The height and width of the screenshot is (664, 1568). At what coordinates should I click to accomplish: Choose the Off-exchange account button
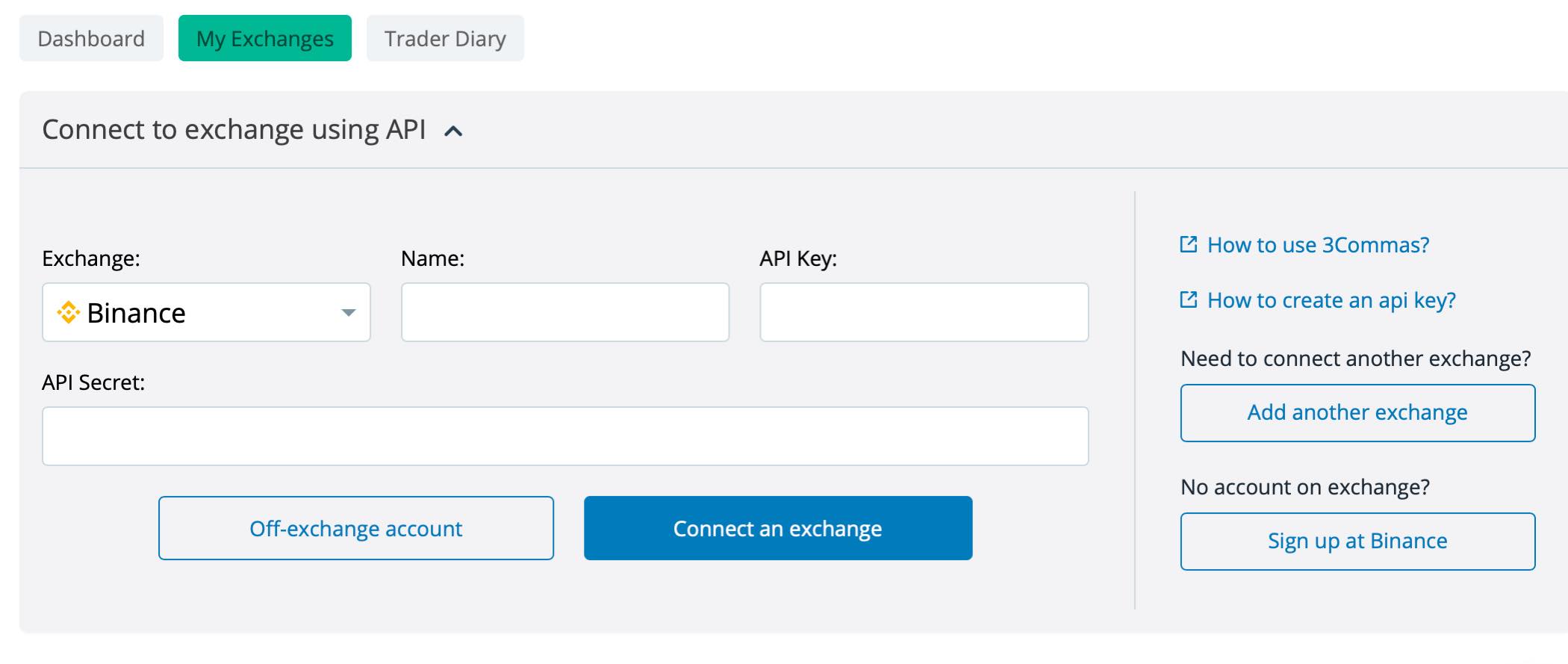click(x=356, y=528)
